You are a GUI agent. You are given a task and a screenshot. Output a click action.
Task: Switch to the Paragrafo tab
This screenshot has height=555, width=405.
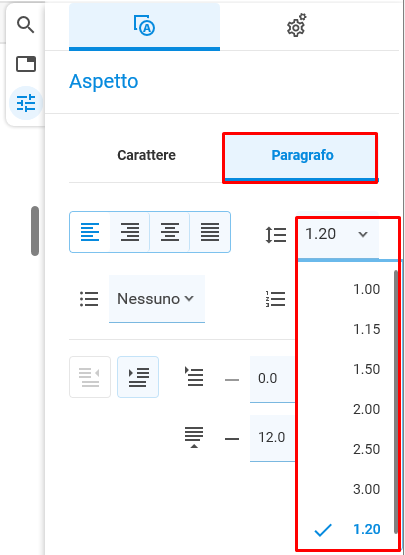(302, 155)
